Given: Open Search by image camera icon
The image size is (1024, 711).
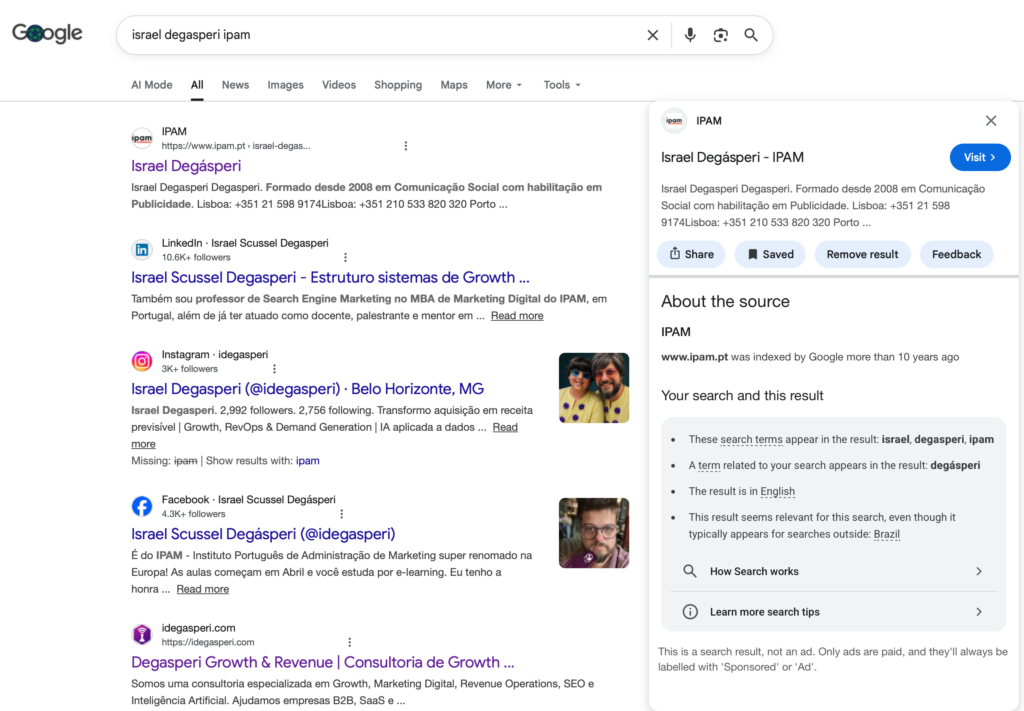Looking at the screenshot, I should click(720, 35).
